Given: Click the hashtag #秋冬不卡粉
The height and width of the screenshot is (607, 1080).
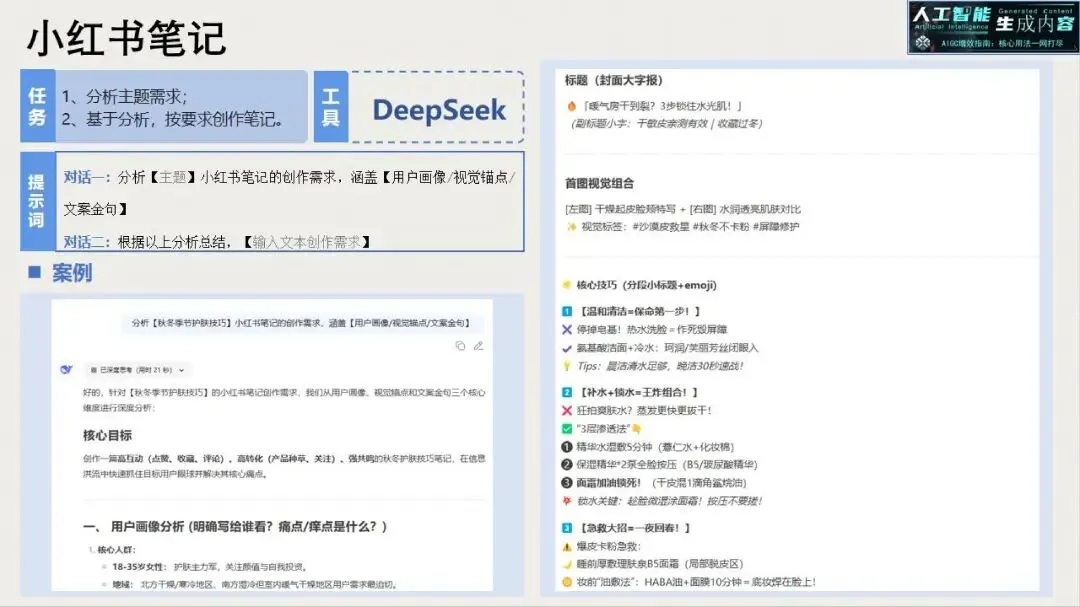Looking at the screenshot, I should coord(721,227).
